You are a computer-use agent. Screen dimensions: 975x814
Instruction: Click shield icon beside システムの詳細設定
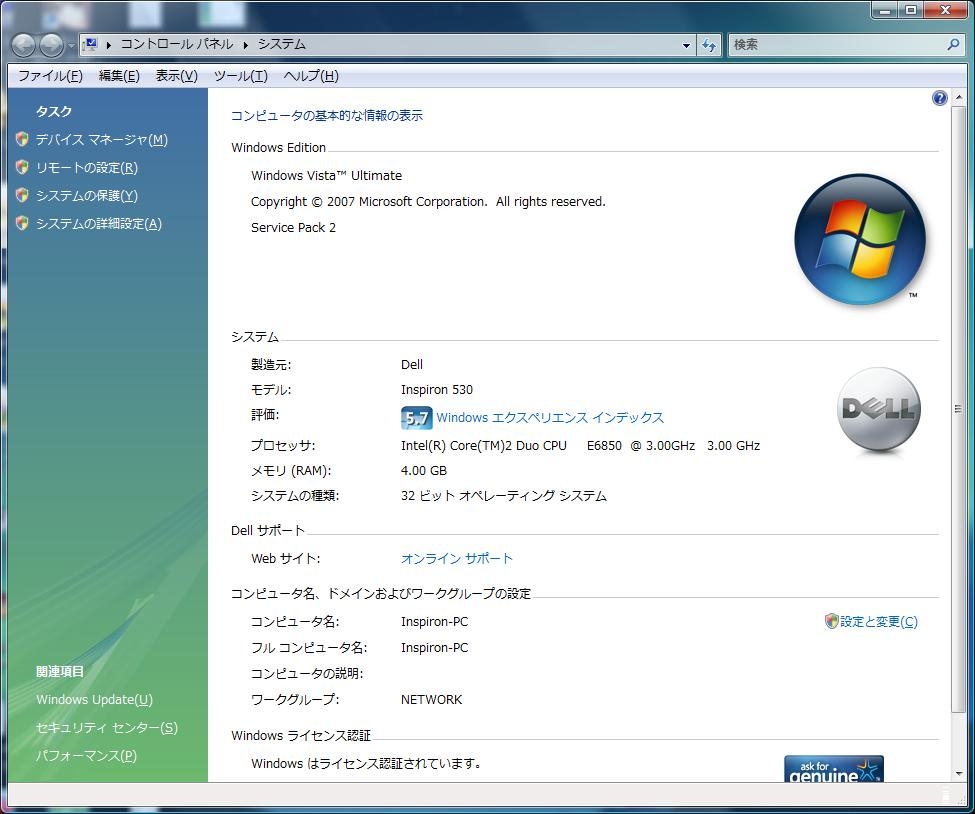click(x=22, y=223)
